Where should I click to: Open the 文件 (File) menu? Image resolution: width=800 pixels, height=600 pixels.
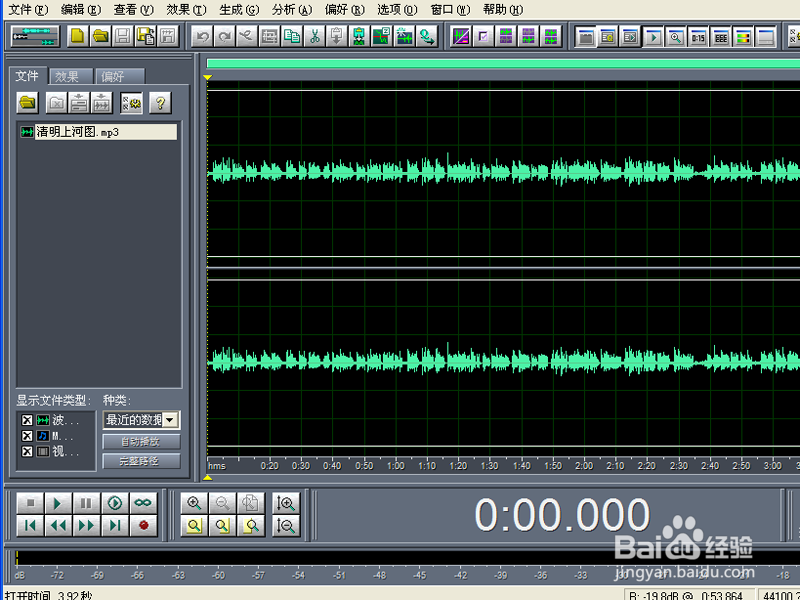click(x=29, y=9)
